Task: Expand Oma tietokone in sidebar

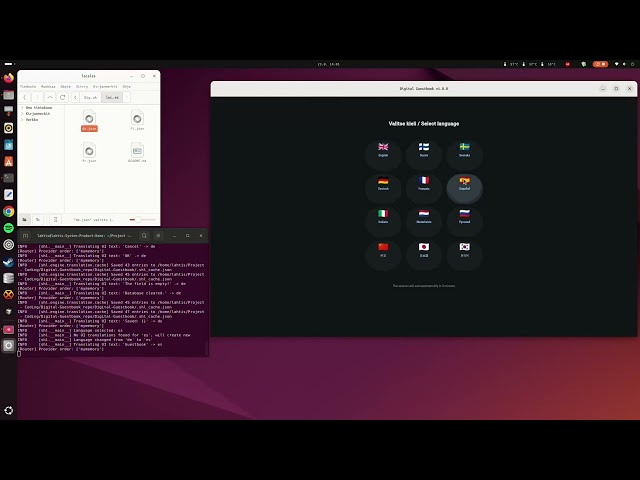Action: click(x=22, y=108)
